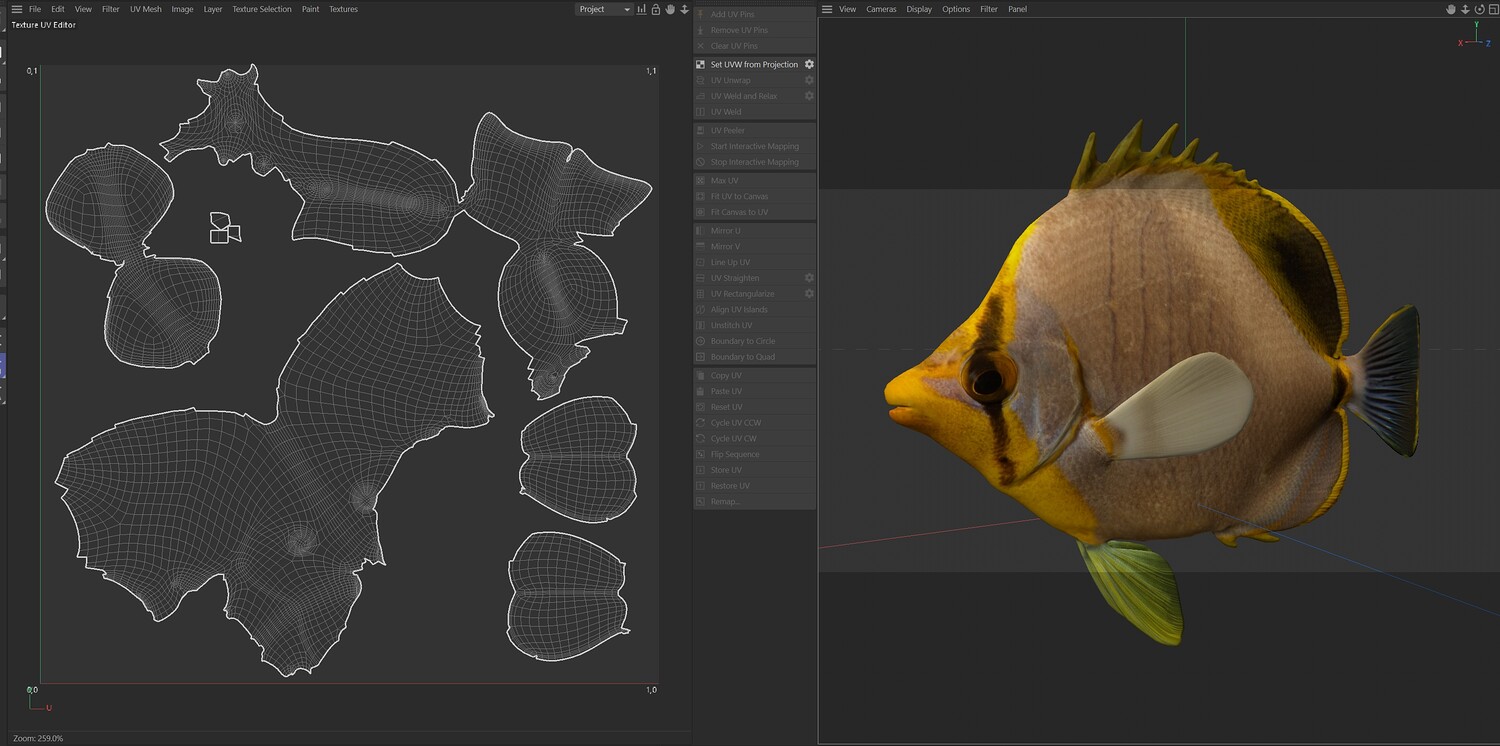This screenshot has height=746, width=1500.
Task: Open the 3D viewport hamburger menu
Action: pos(827,9)
